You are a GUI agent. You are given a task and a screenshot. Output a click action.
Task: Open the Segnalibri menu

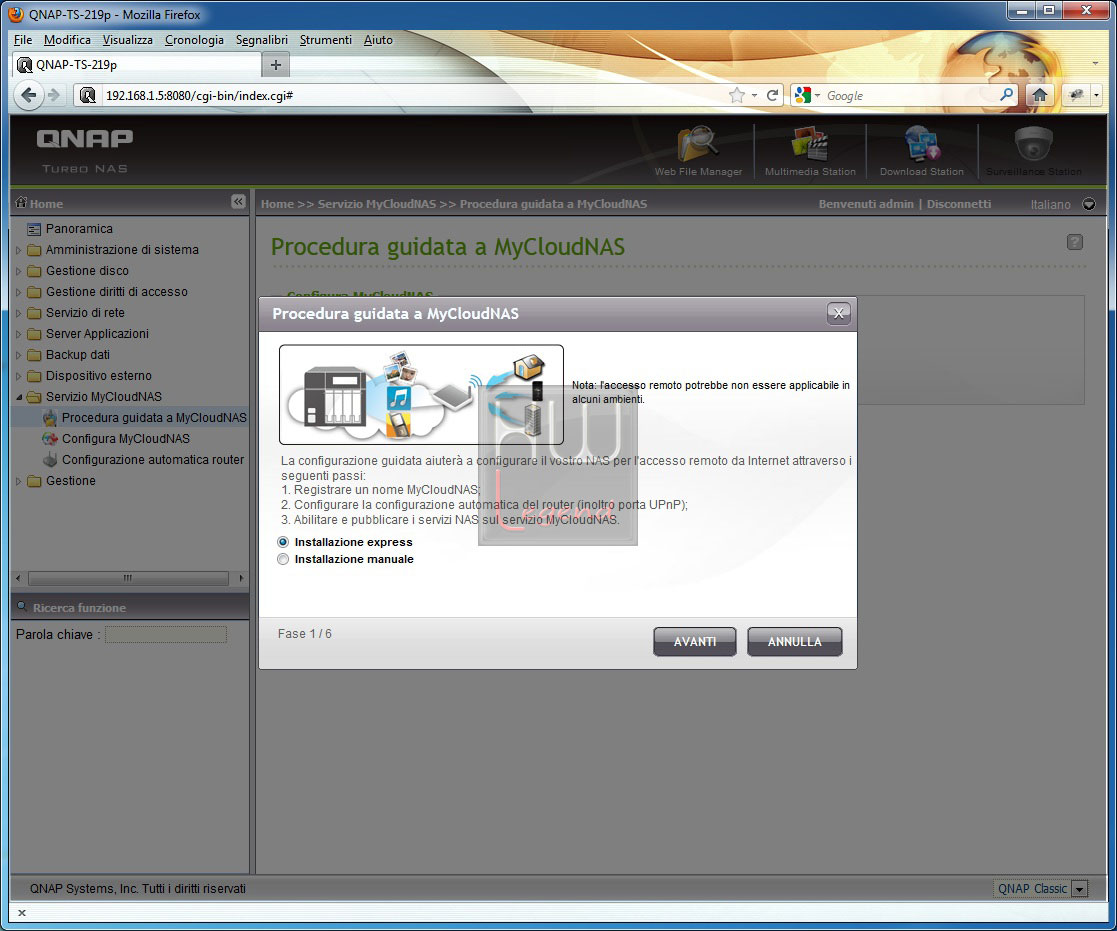tap(262, 40)
